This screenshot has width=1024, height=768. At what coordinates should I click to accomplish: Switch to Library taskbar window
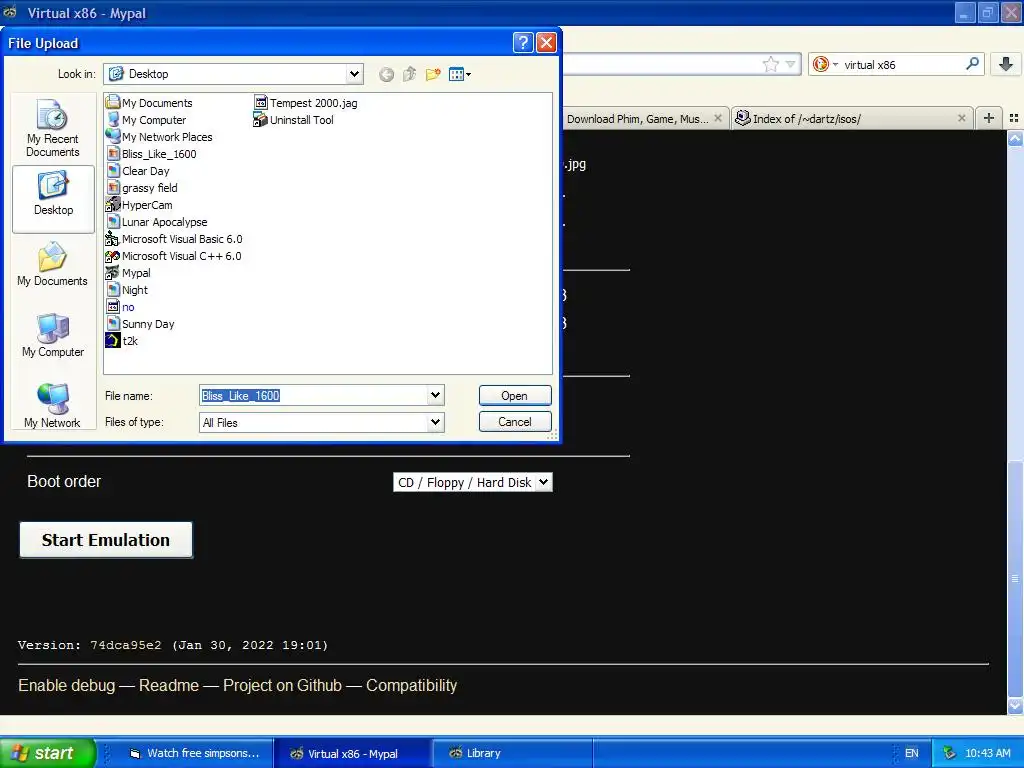513,753
